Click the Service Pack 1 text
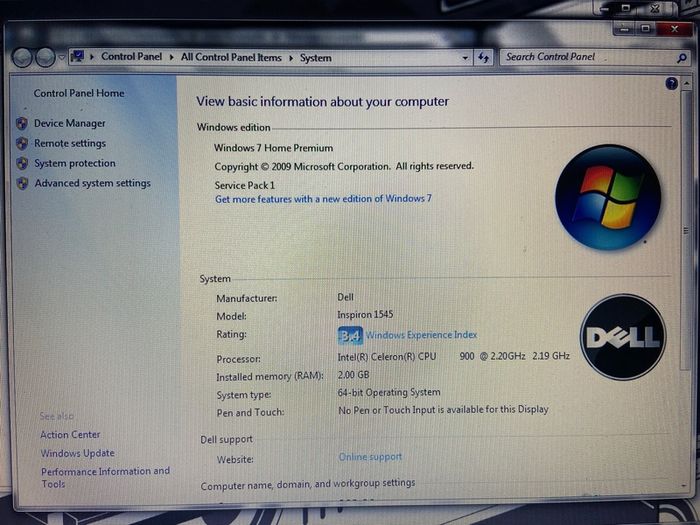This screenshot has width=700, height=525. 245,185
